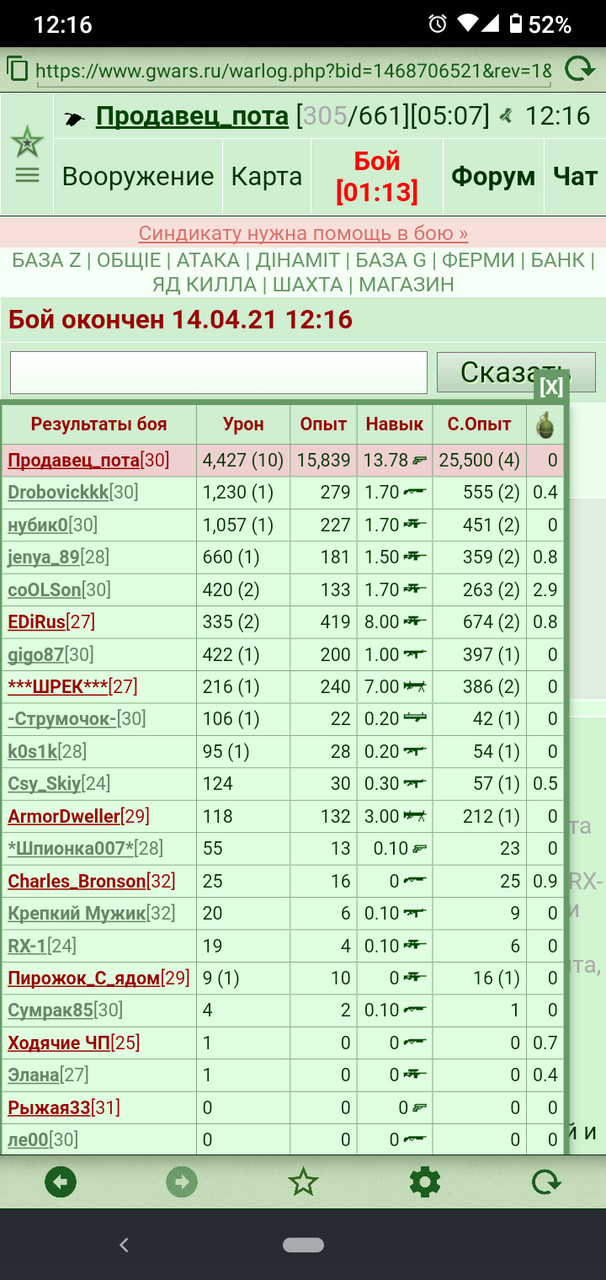The image size is (606, 1280).
Task: Tap weapon icon in Drobovickkk row
Action: 415,492
